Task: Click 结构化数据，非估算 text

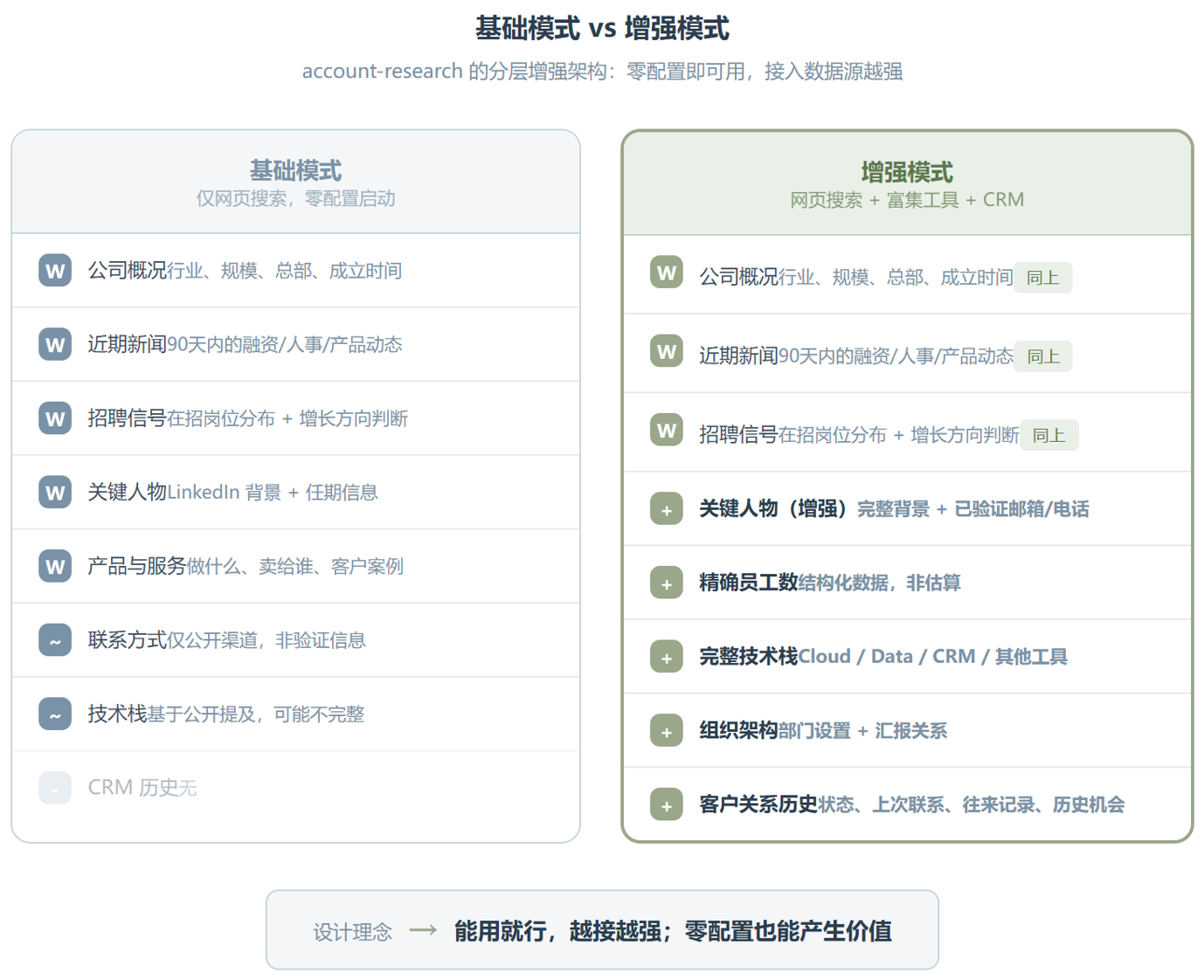Action: tap(879, 583)
